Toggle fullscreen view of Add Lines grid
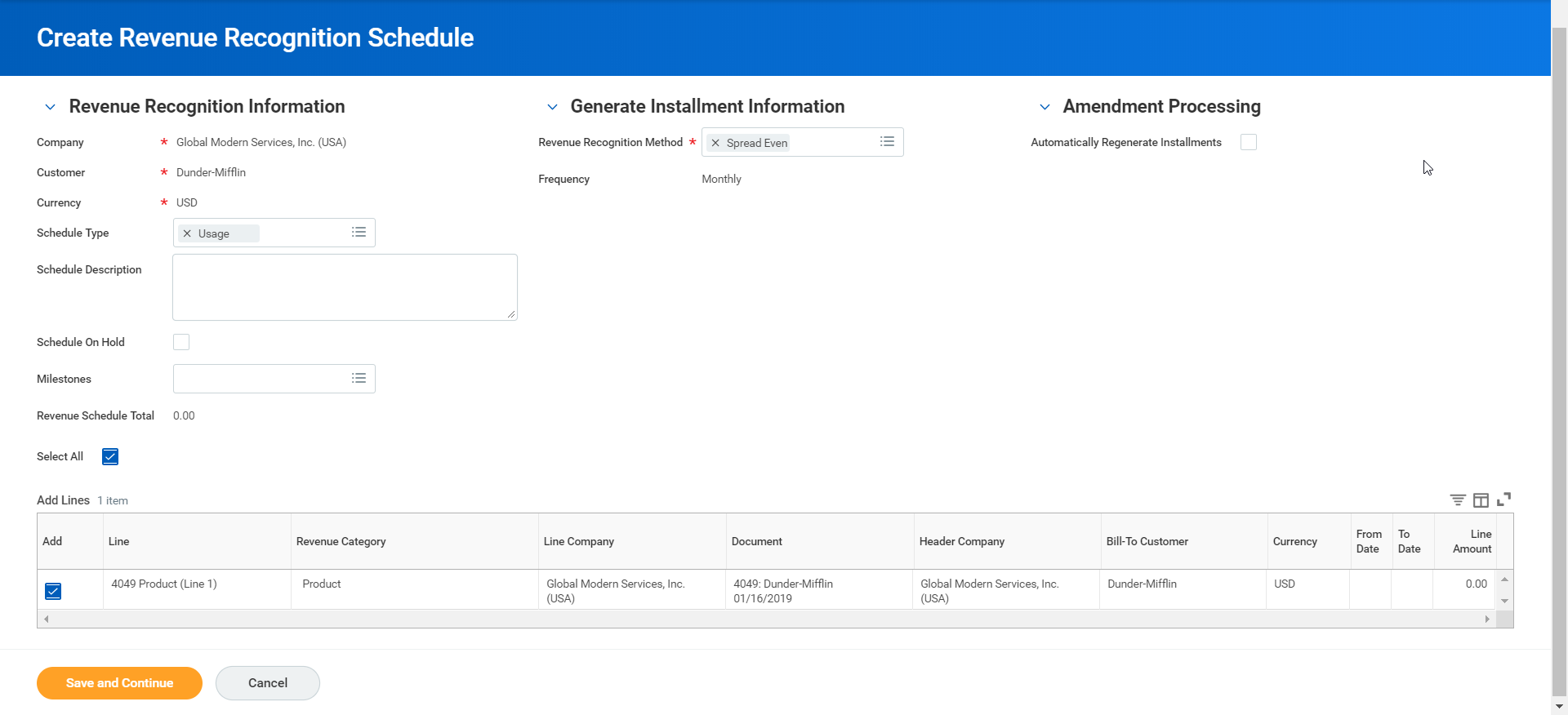Image resolution: width=1568 pixels, height=715 pixels. tap(1503, 500)
